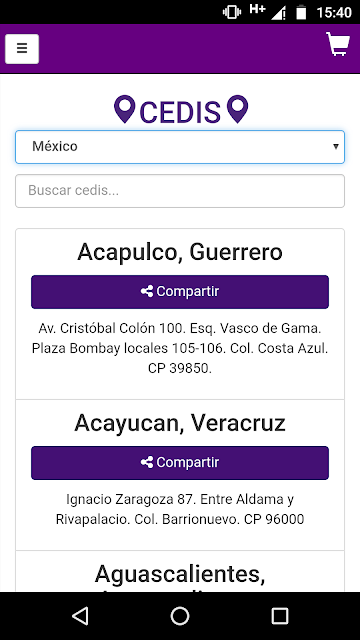Tap the battery icon in status bar

click(301, 12)
